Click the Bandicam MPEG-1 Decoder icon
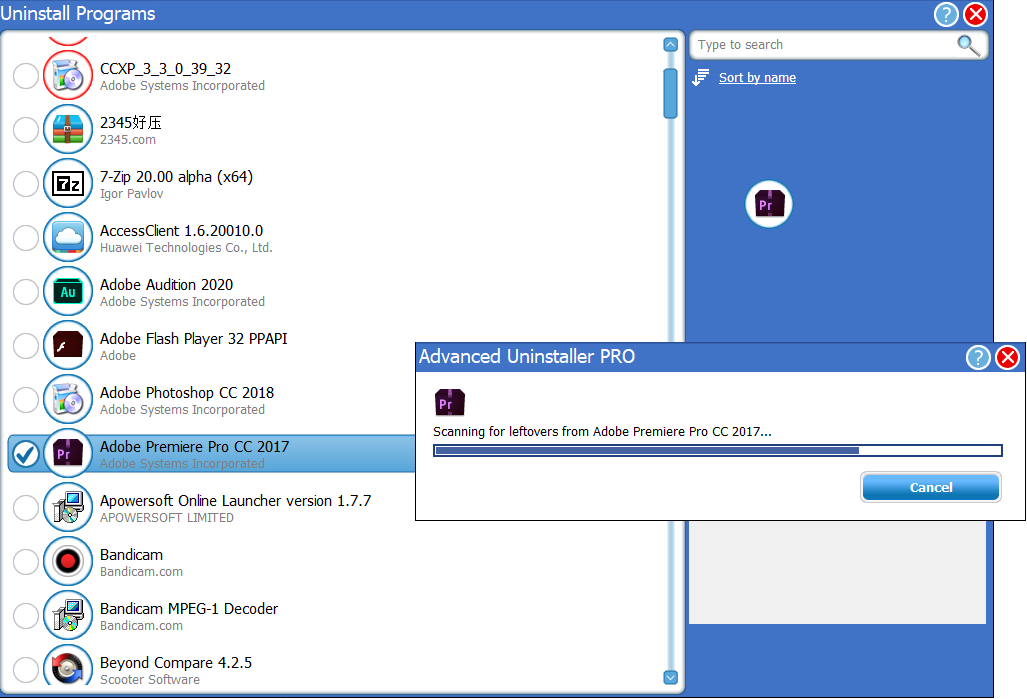Image resolution: width=1027 pixels, height=699 pixels. coord(67,616)
